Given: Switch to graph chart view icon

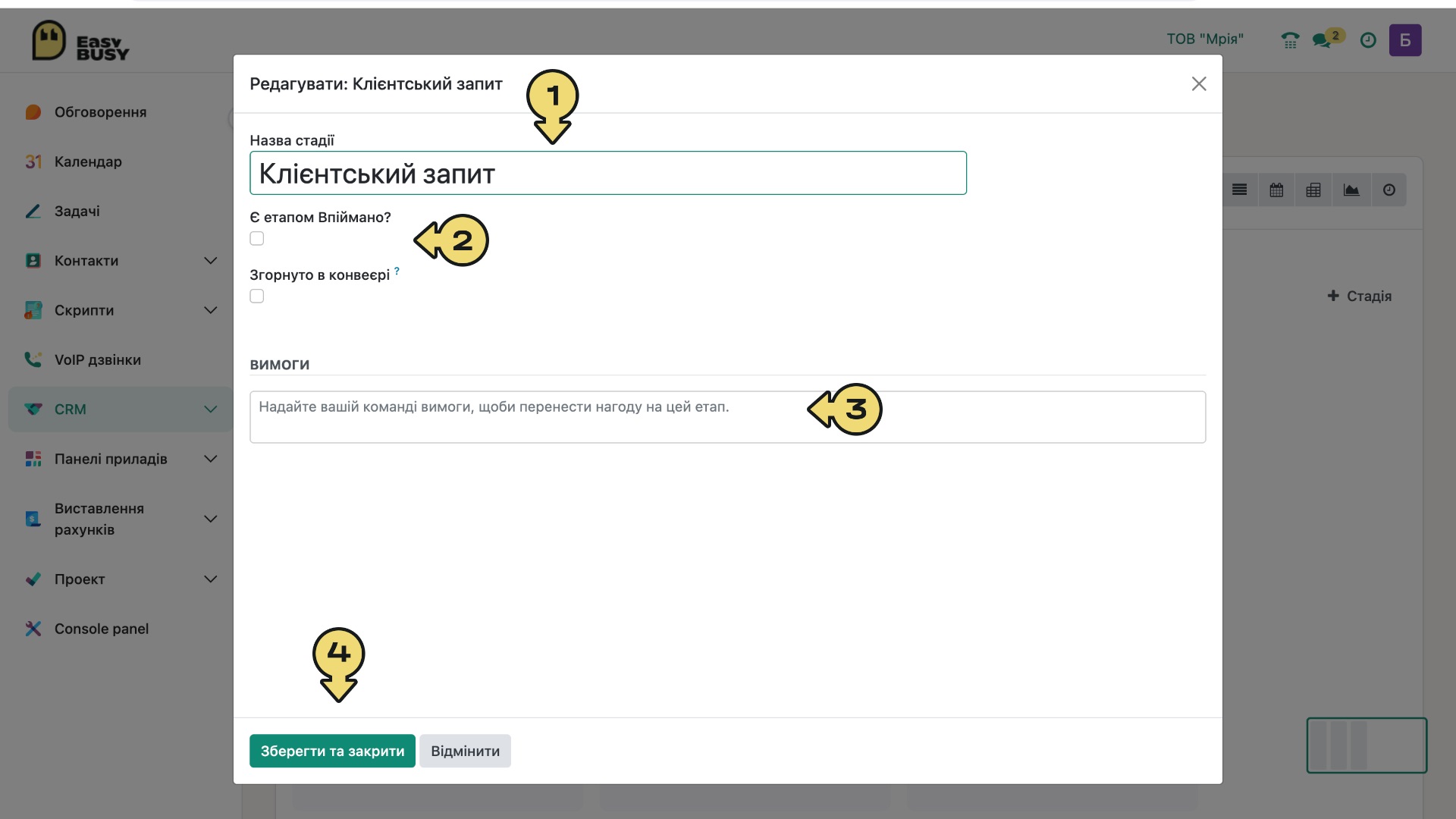Looking at the screenshot, I should [1351, 190].
